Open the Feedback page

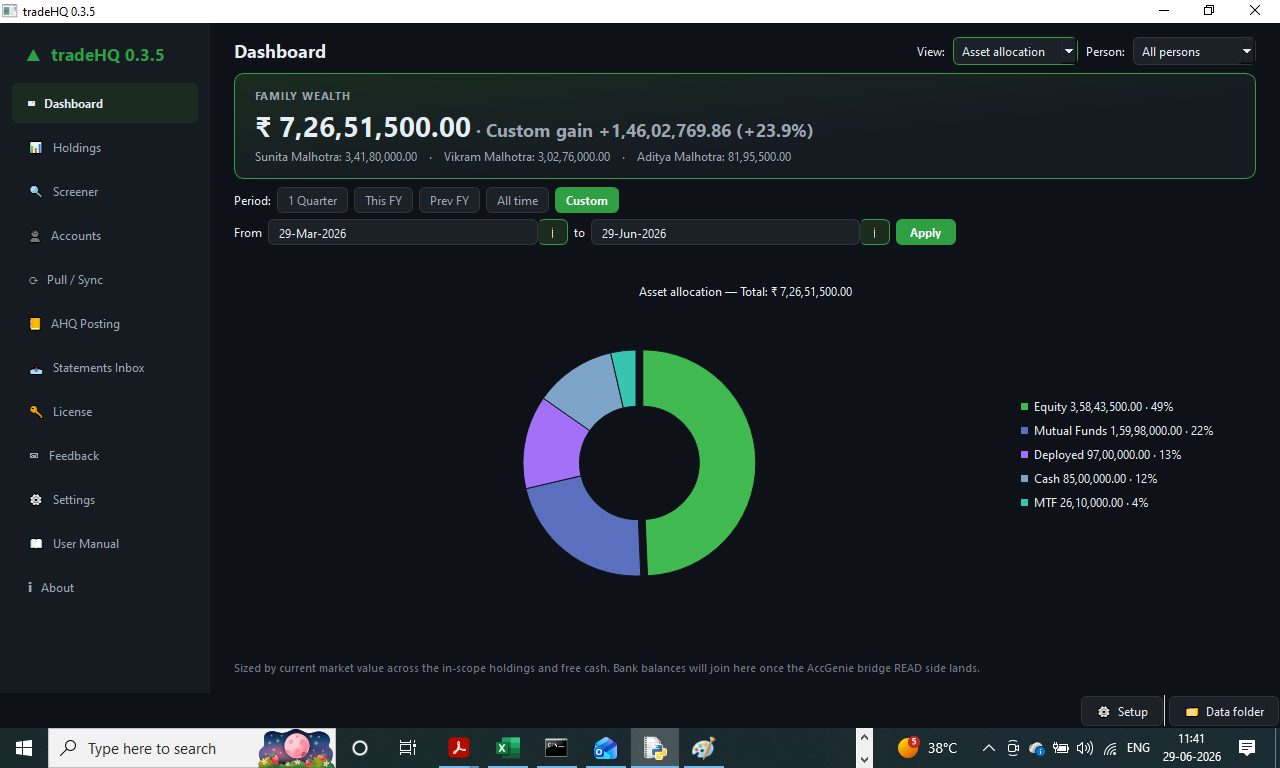(x=105, y=456)
